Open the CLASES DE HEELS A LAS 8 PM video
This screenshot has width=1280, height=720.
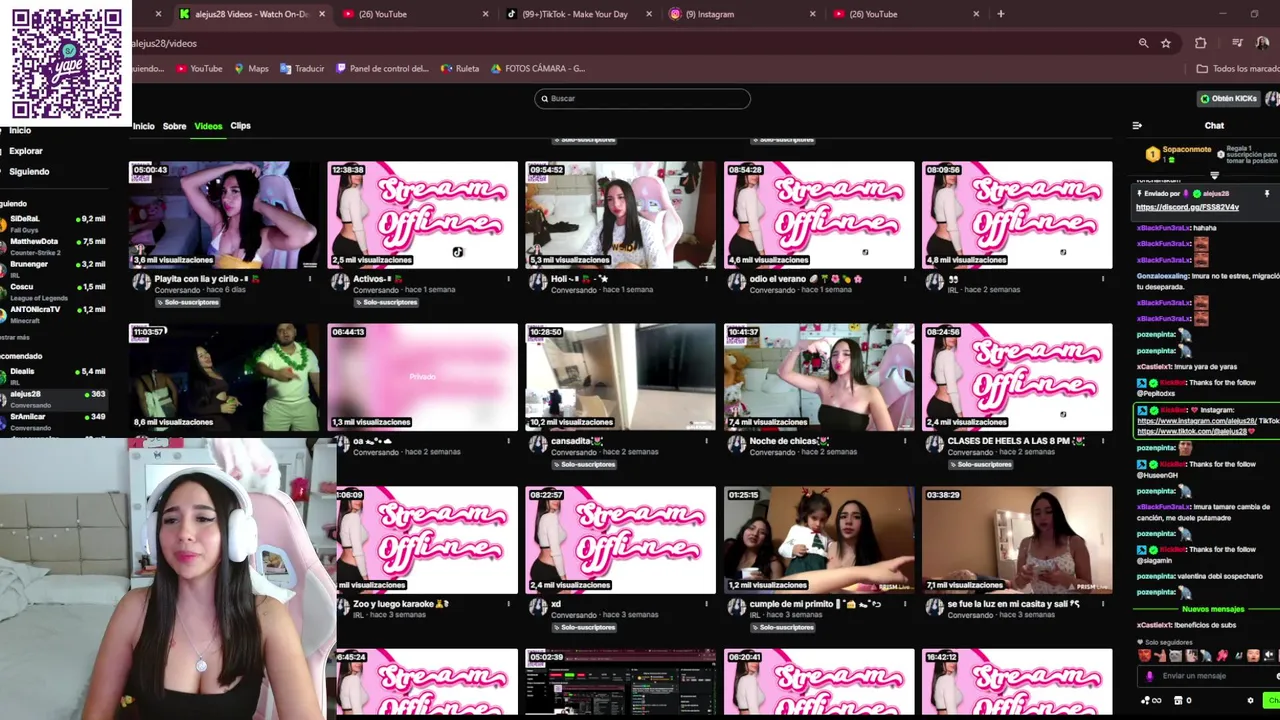point(1017,377)
